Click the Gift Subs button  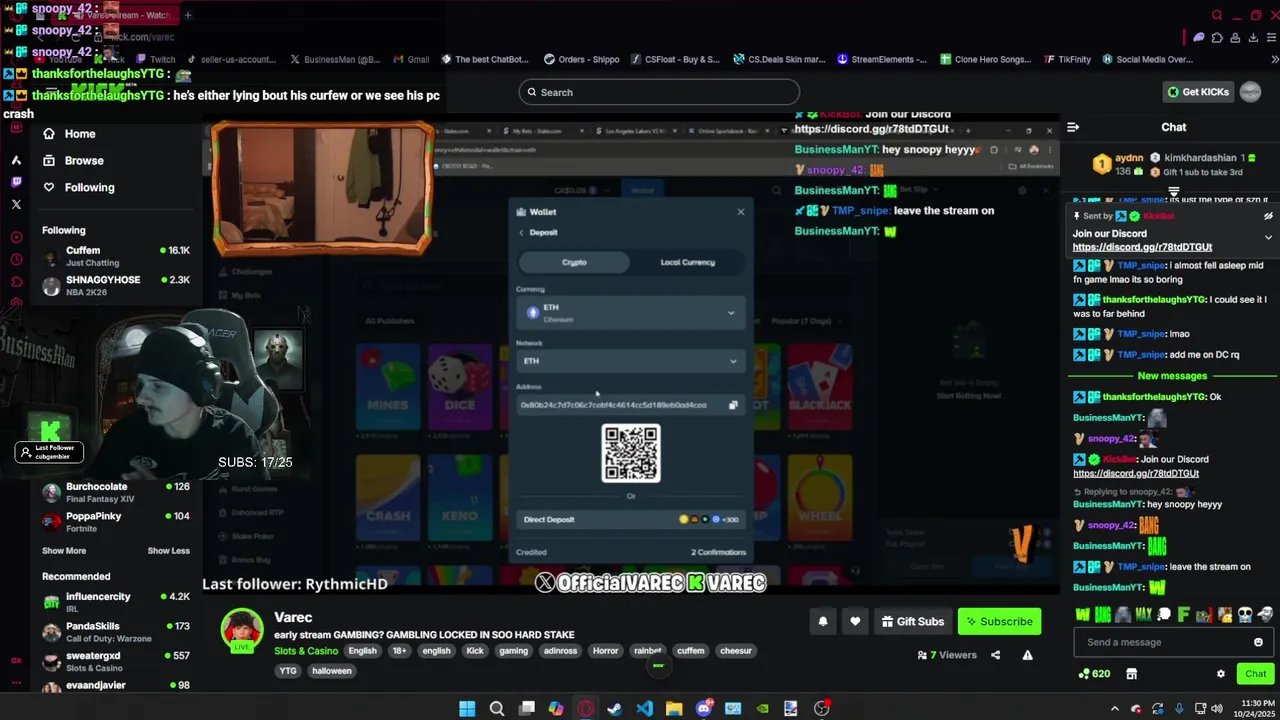click(912, 621)
